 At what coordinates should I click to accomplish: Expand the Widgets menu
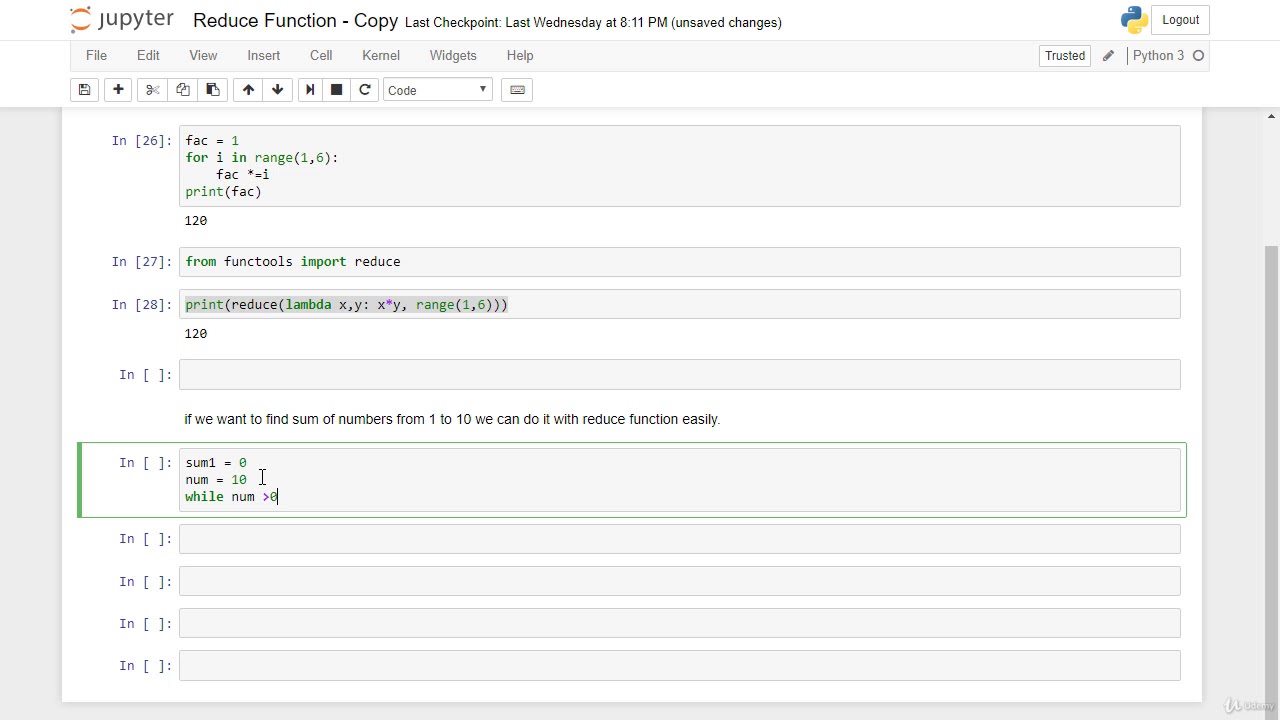tap(453, 56)
